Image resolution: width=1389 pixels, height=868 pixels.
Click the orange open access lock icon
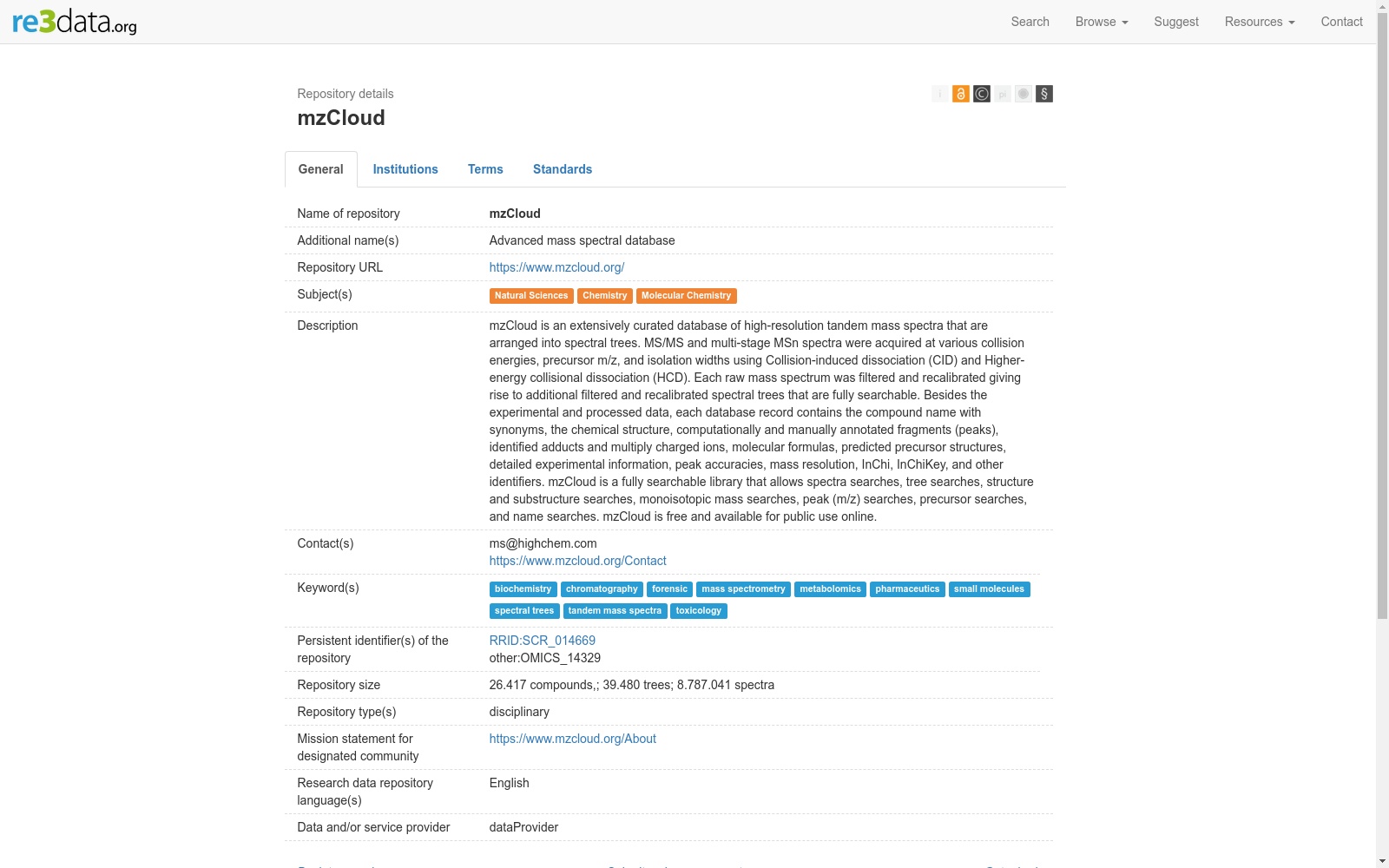(960, 94)
